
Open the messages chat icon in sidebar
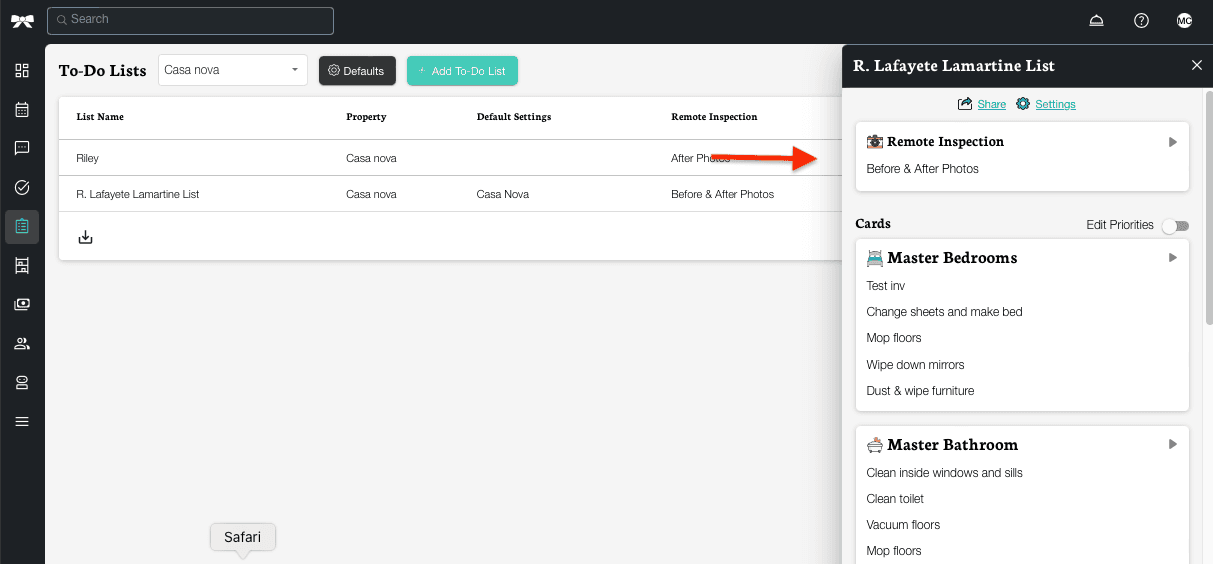22,149
